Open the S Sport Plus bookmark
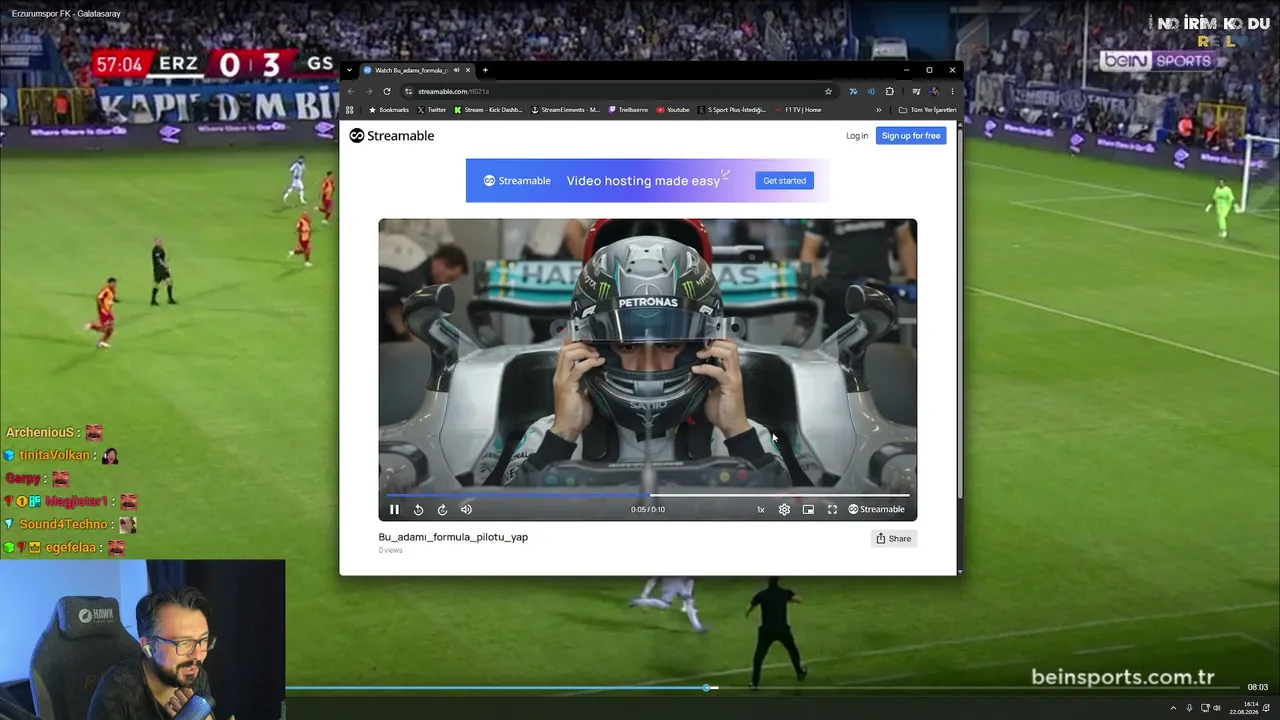Screen dimensions: 1280x720 (732, 110)
